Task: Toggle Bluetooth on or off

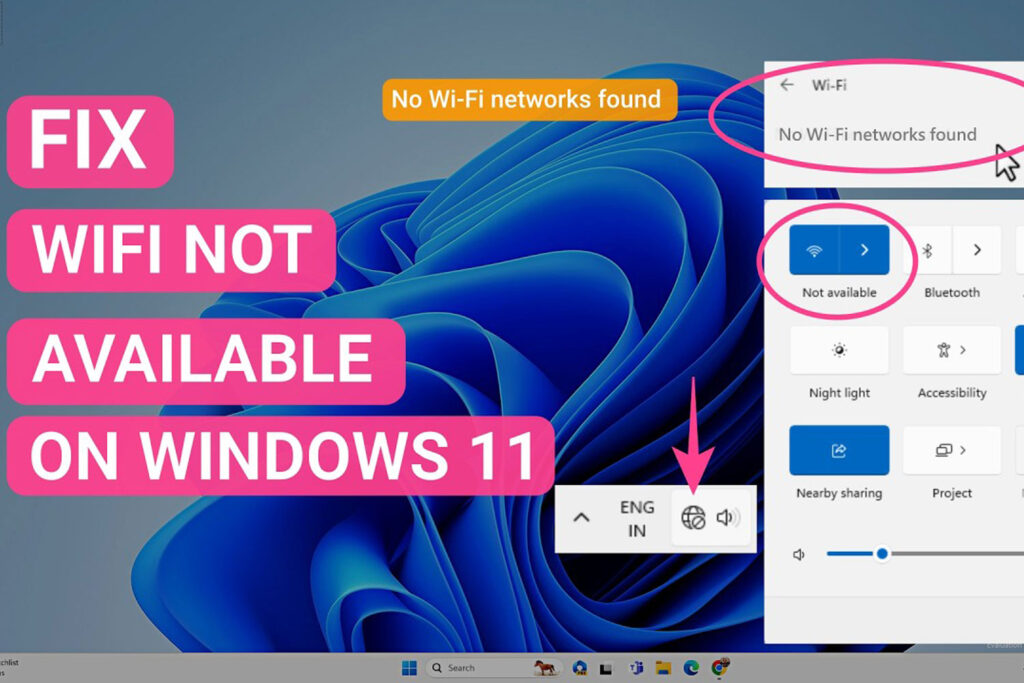Action: pos(927,250)
